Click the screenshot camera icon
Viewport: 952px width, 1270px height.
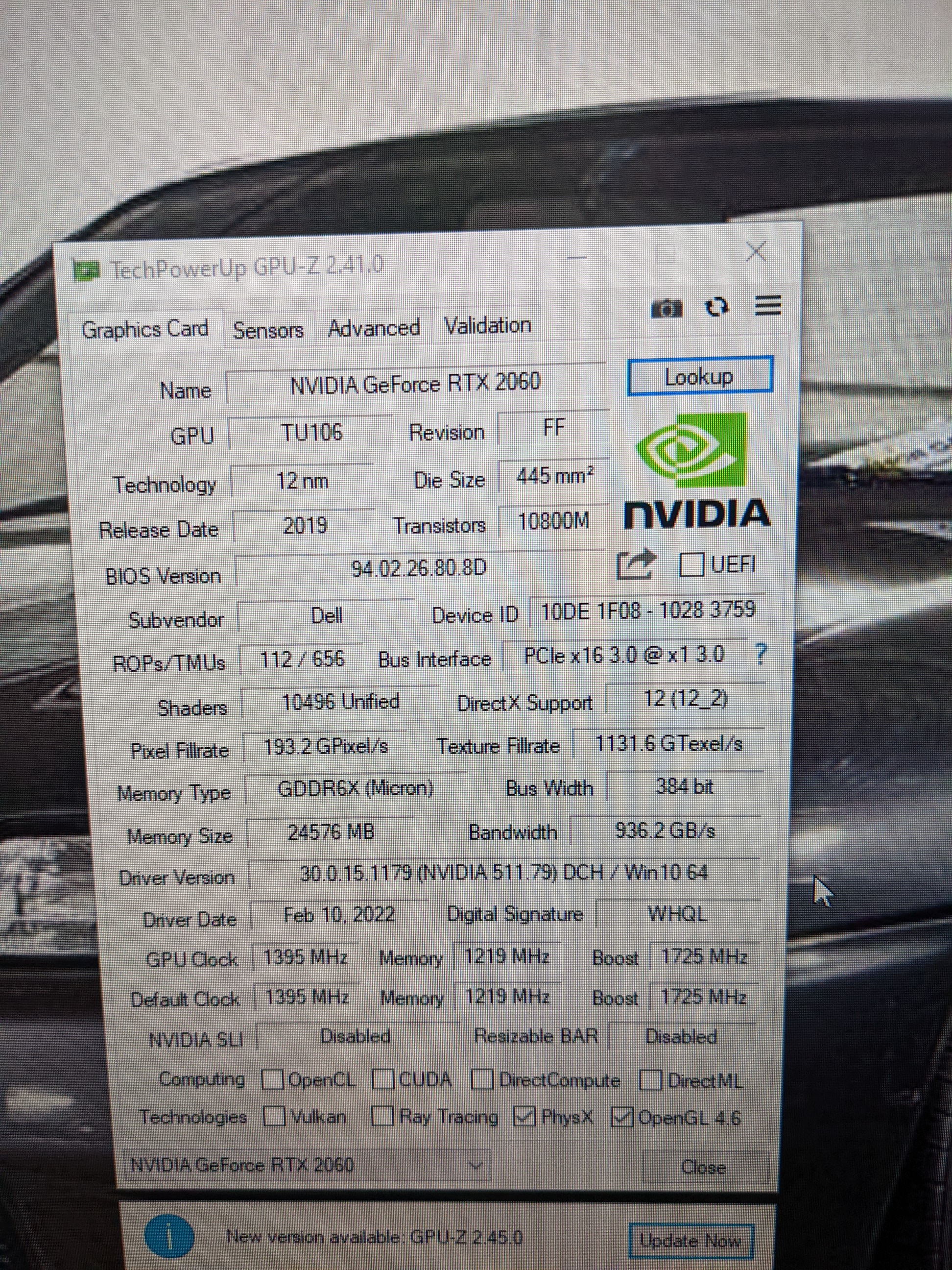click(x=666, y=309)
